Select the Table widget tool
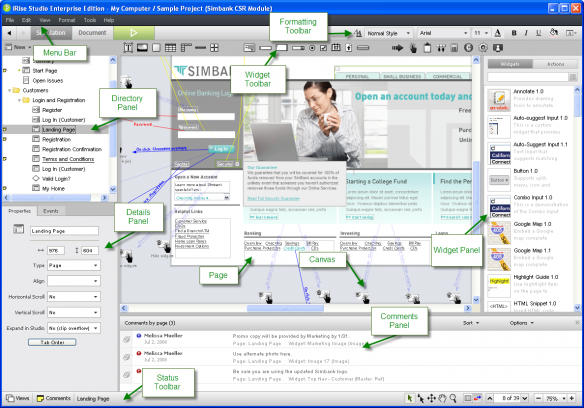 click(x=170, y=48)
